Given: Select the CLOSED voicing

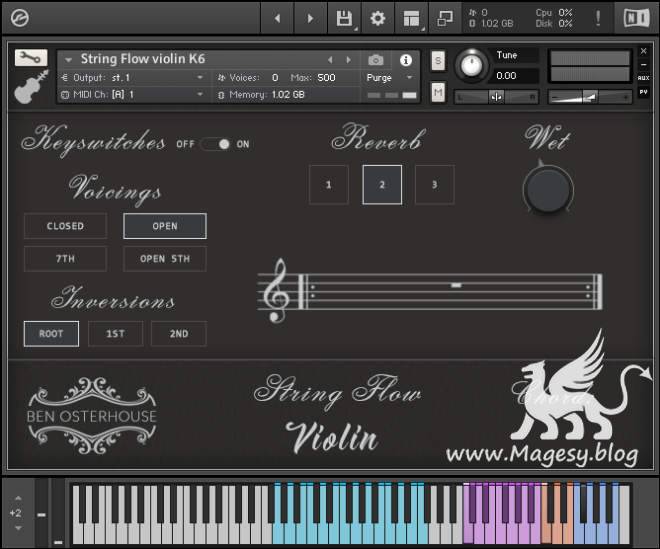Looking at the screenshot, I should tap(65, 226).
